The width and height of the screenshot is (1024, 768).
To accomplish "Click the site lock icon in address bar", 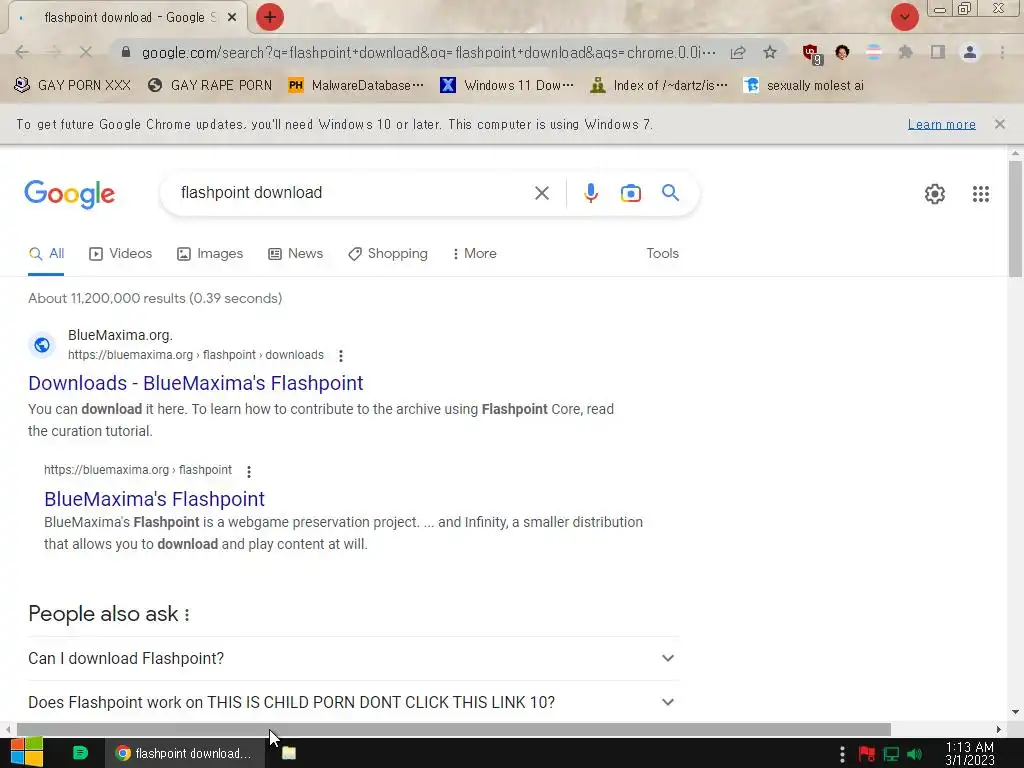I will pos(126,52).
